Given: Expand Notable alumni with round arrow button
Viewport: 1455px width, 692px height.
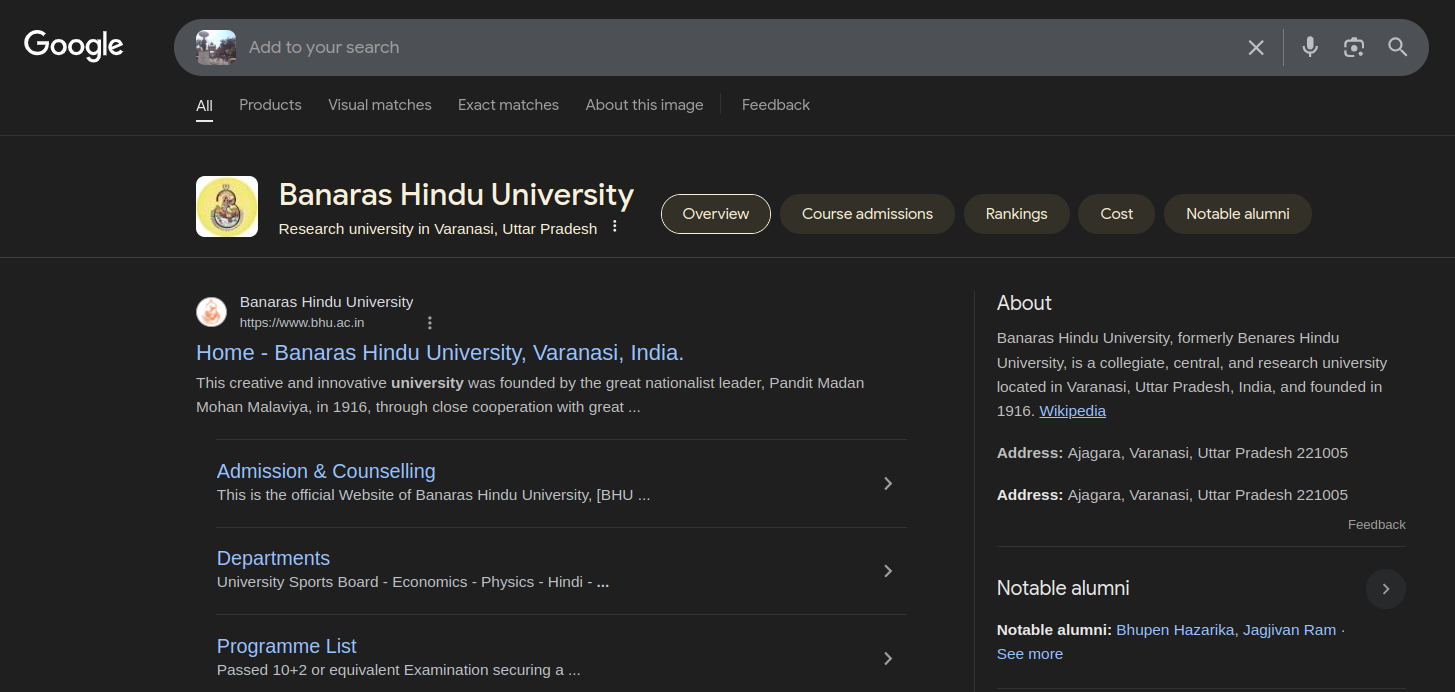Looking at the screenshot, I should (1386, 589).
